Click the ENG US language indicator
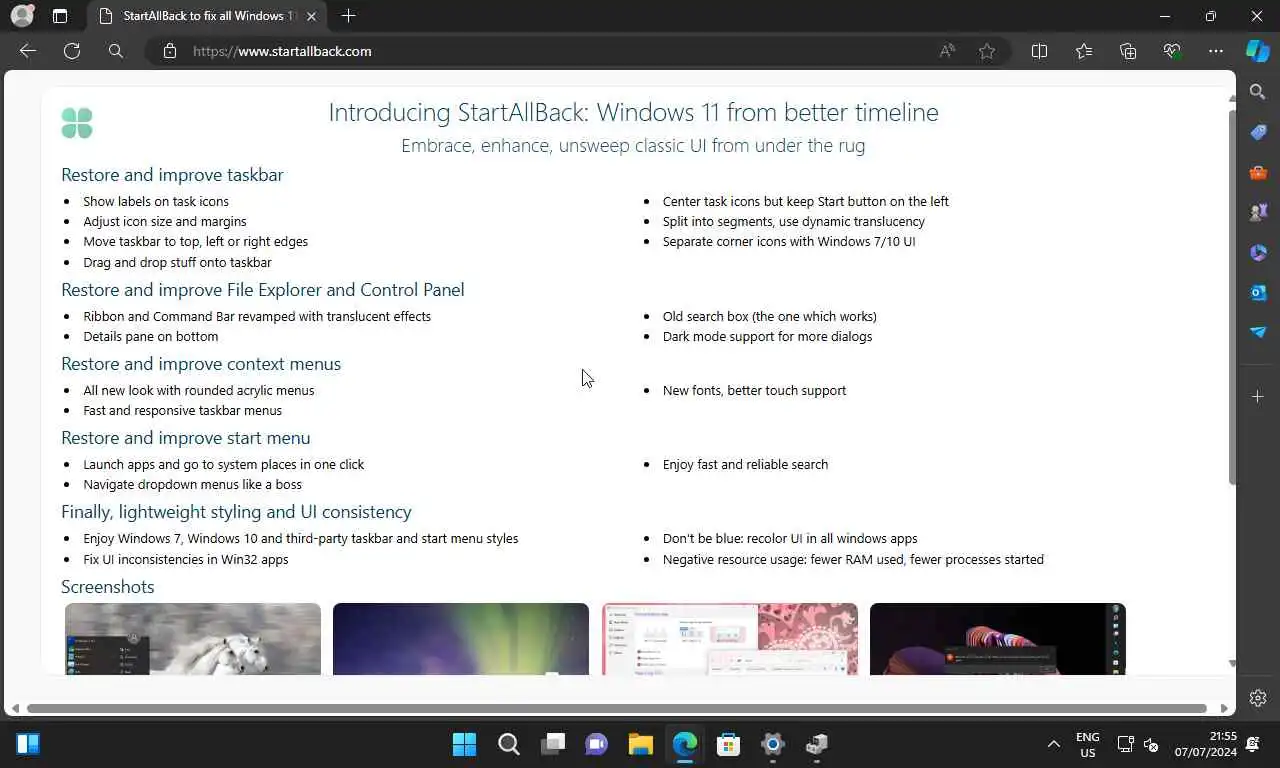1280x768 pixels. [x=1087, y=744]
